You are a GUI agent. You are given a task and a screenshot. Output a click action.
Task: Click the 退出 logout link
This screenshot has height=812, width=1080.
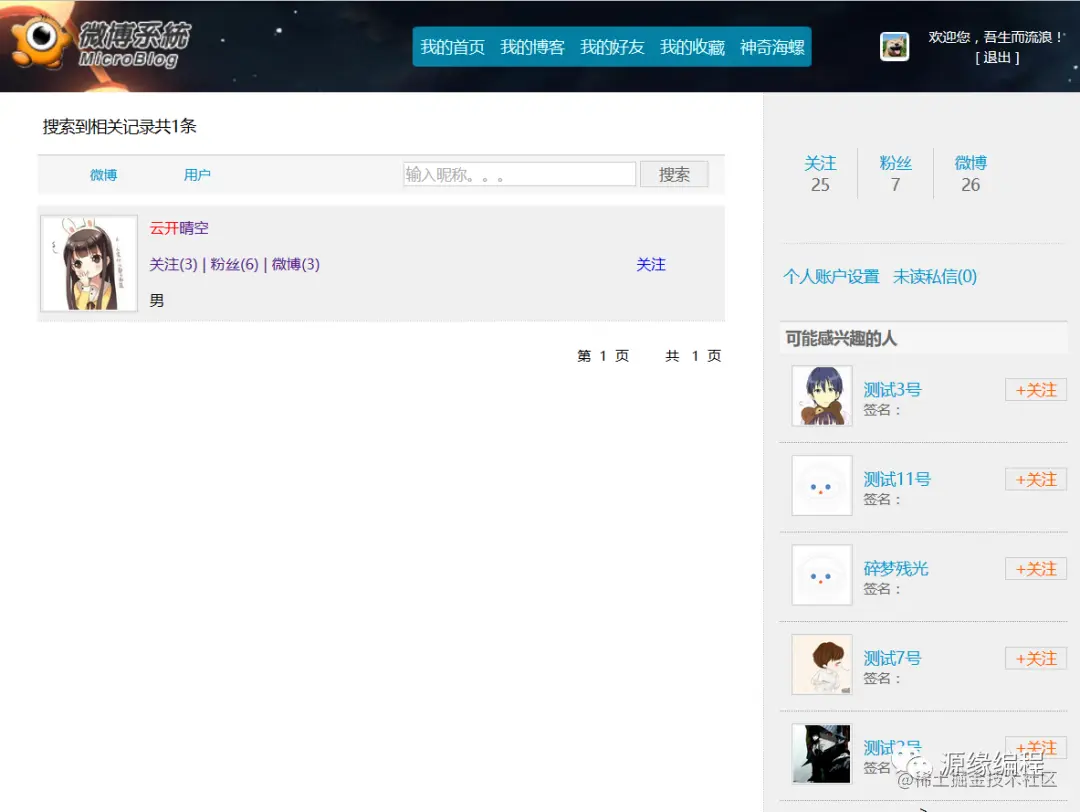click(997, 57)
